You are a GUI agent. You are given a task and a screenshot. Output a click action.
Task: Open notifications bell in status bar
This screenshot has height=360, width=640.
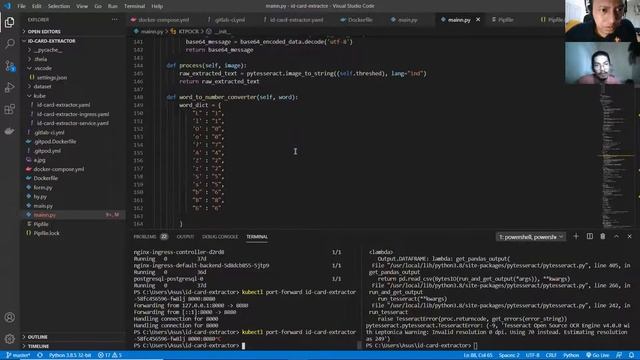(631, 355)
